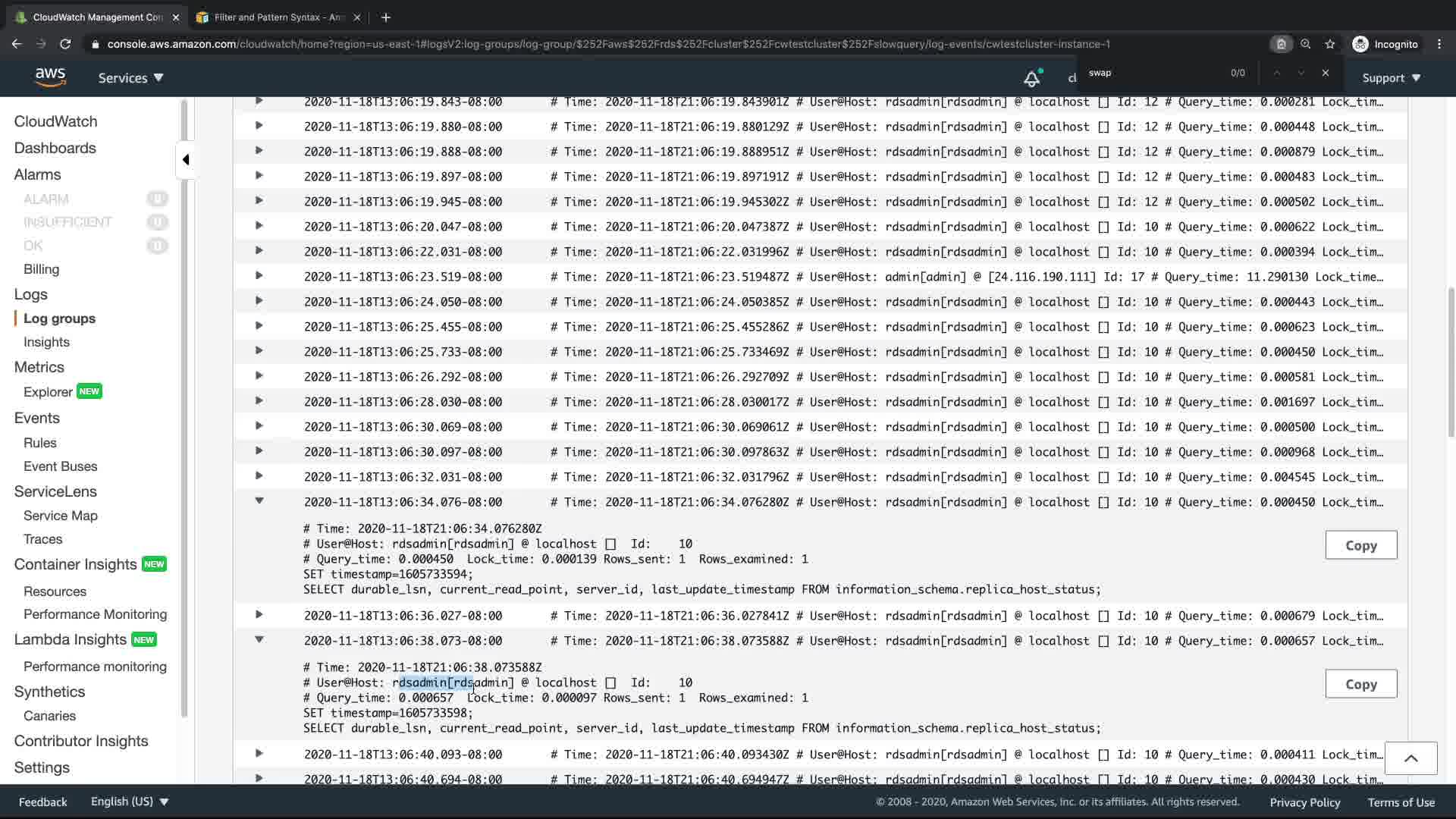Click the AWS logo home icon
The image size is (1456, 819).
point(50,77)
